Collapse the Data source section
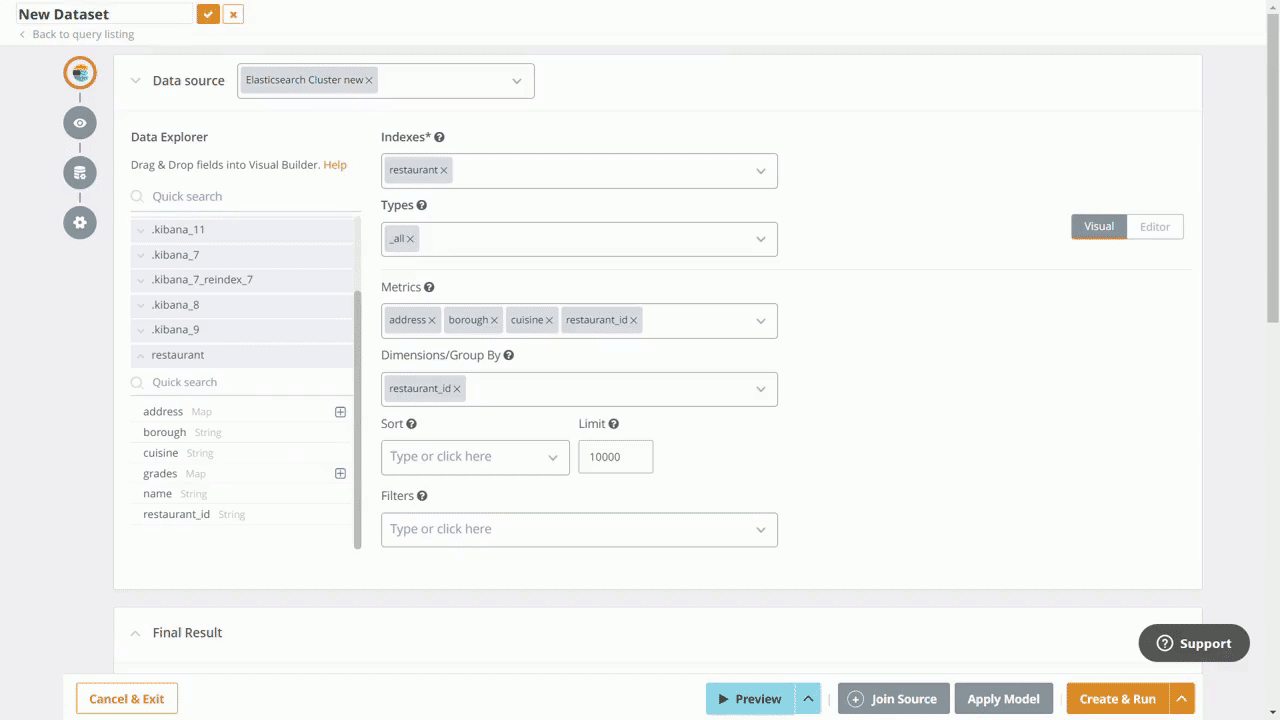Viewport: 1280px width, 720px height. tap(136, 81)
